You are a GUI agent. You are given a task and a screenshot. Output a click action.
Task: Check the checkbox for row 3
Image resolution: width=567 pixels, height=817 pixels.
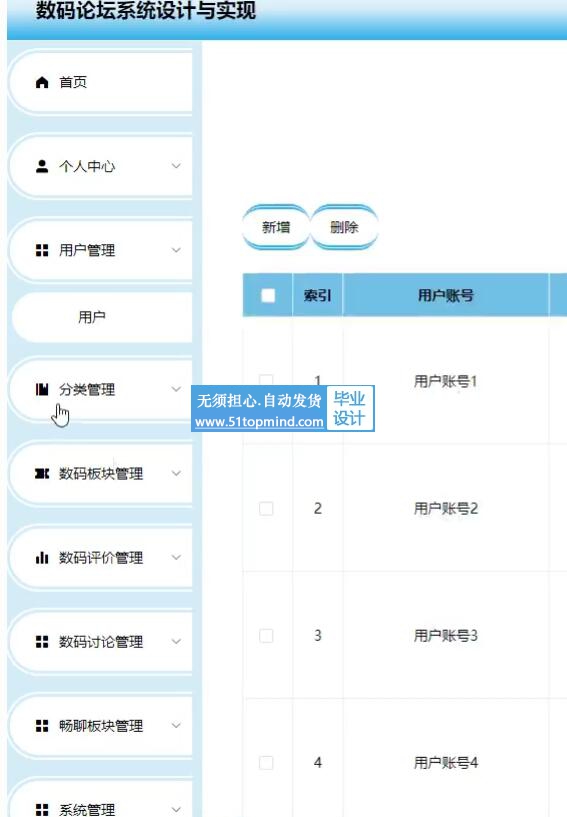(x=266, y=636)
